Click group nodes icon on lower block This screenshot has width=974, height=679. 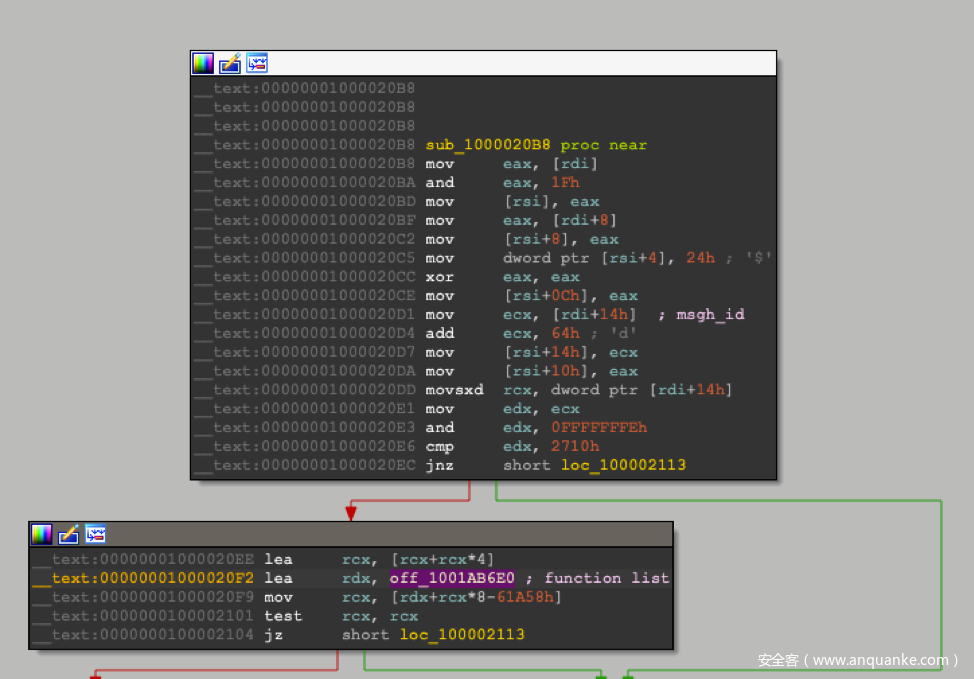[96, 534]
